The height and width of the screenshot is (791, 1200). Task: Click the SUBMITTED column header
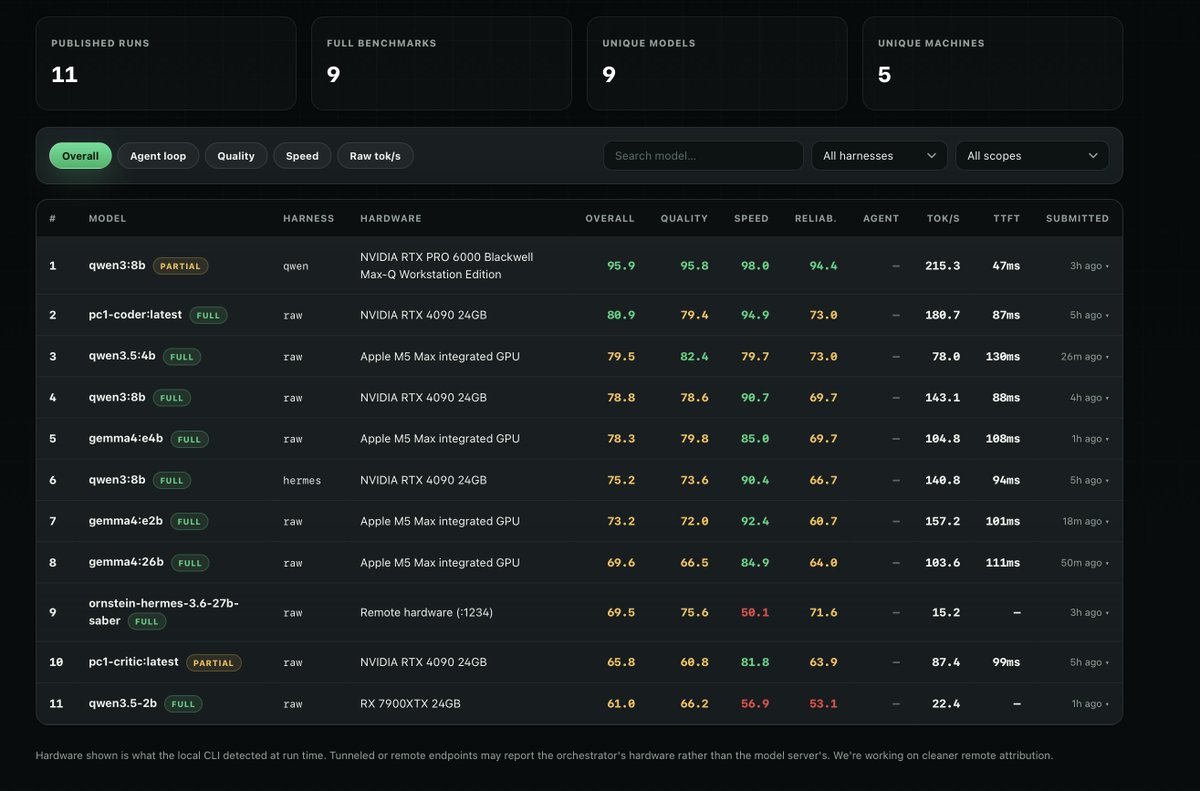1077,218
